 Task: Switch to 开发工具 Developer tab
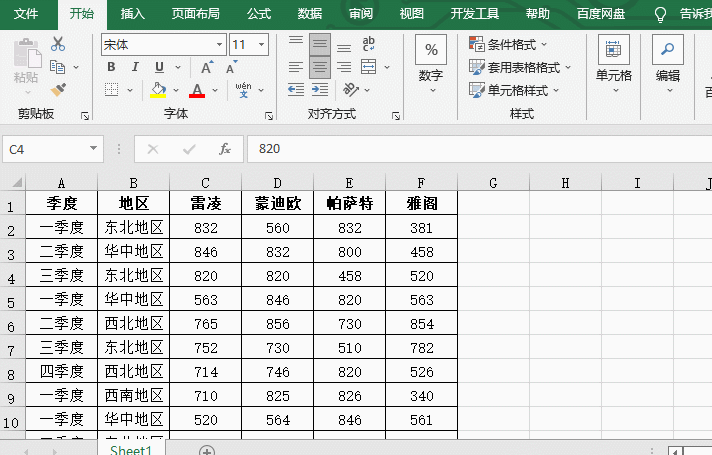475,14
